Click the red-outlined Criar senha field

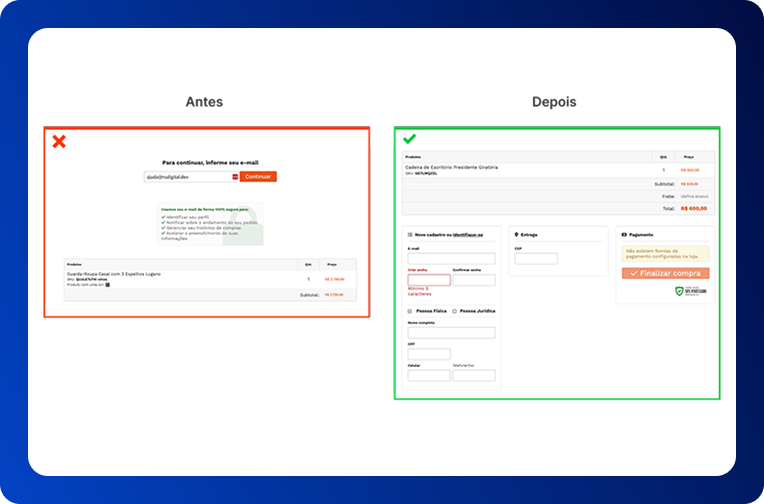tap(429, 280)
